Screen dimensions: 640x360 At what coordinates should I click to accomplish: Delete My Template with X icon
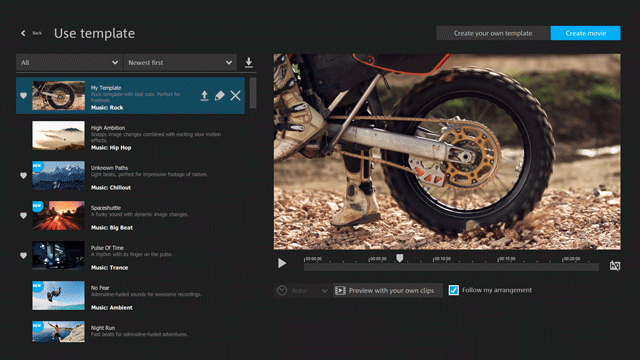click(236, 96)
